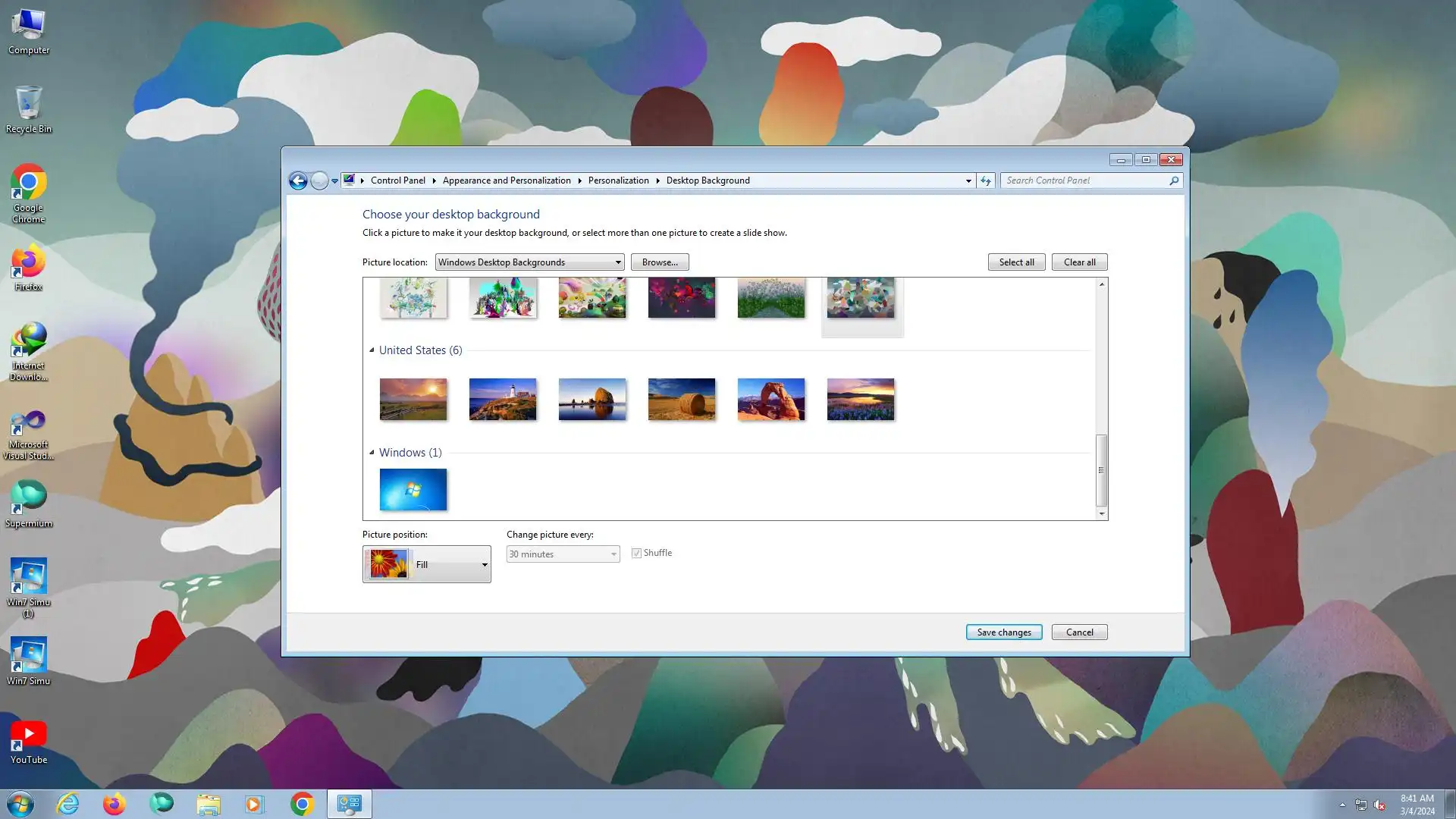Click the wallpaper list scroll-down arrow
The height and width of the screenshot is (819, 1456).
1101,513
